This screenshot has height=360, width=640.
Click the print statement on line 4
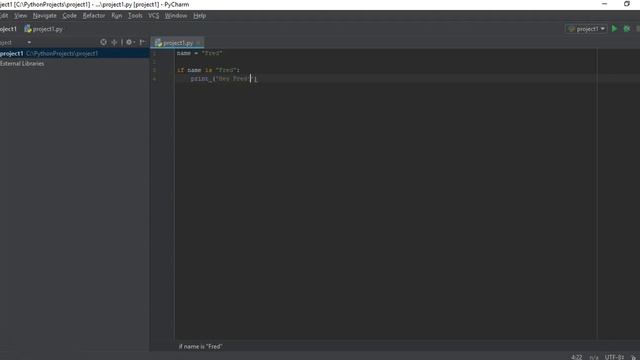click(224, 79)
